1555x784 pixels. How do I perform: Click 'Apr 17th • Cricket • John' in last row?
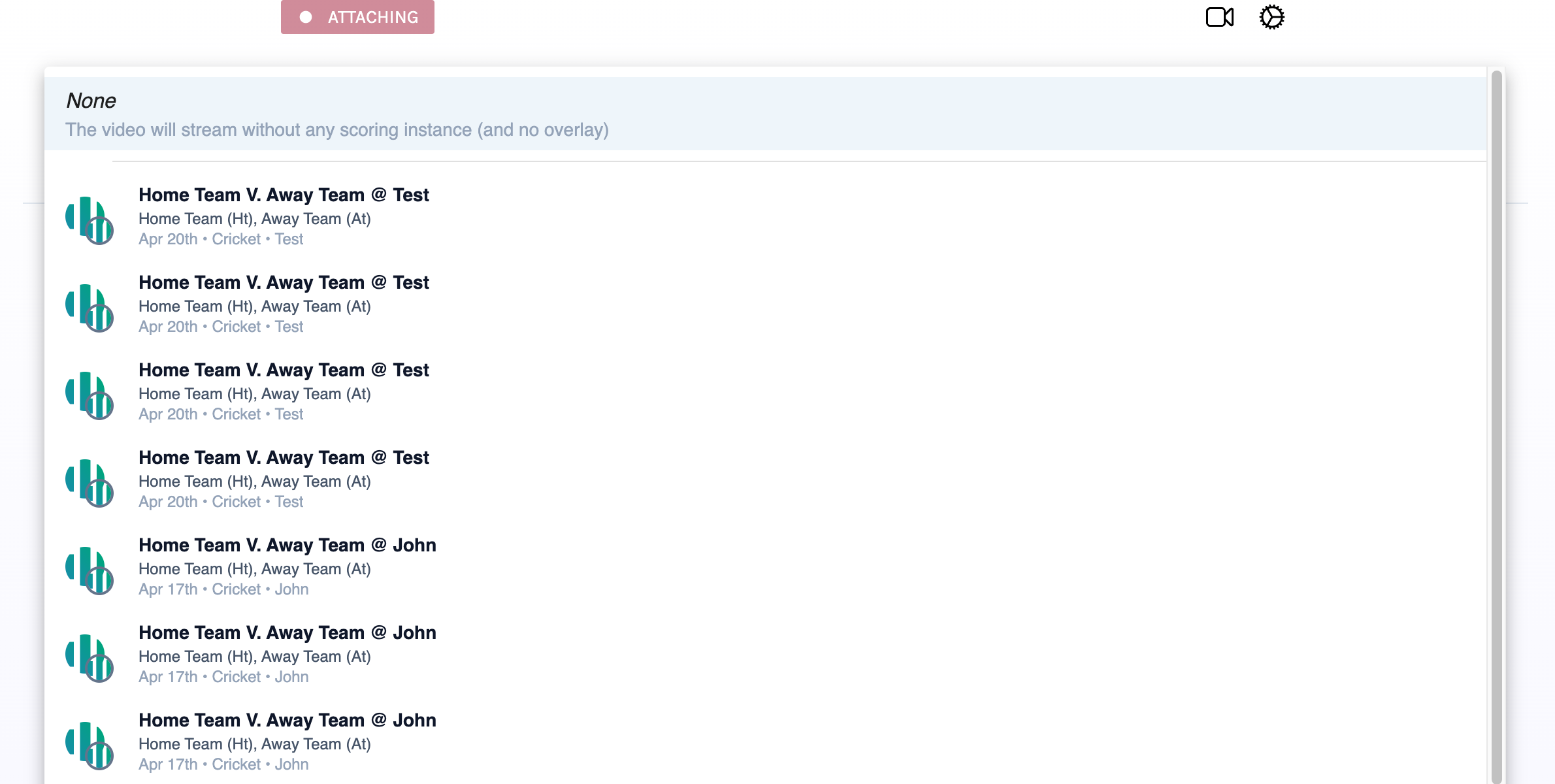coord(223,764)
